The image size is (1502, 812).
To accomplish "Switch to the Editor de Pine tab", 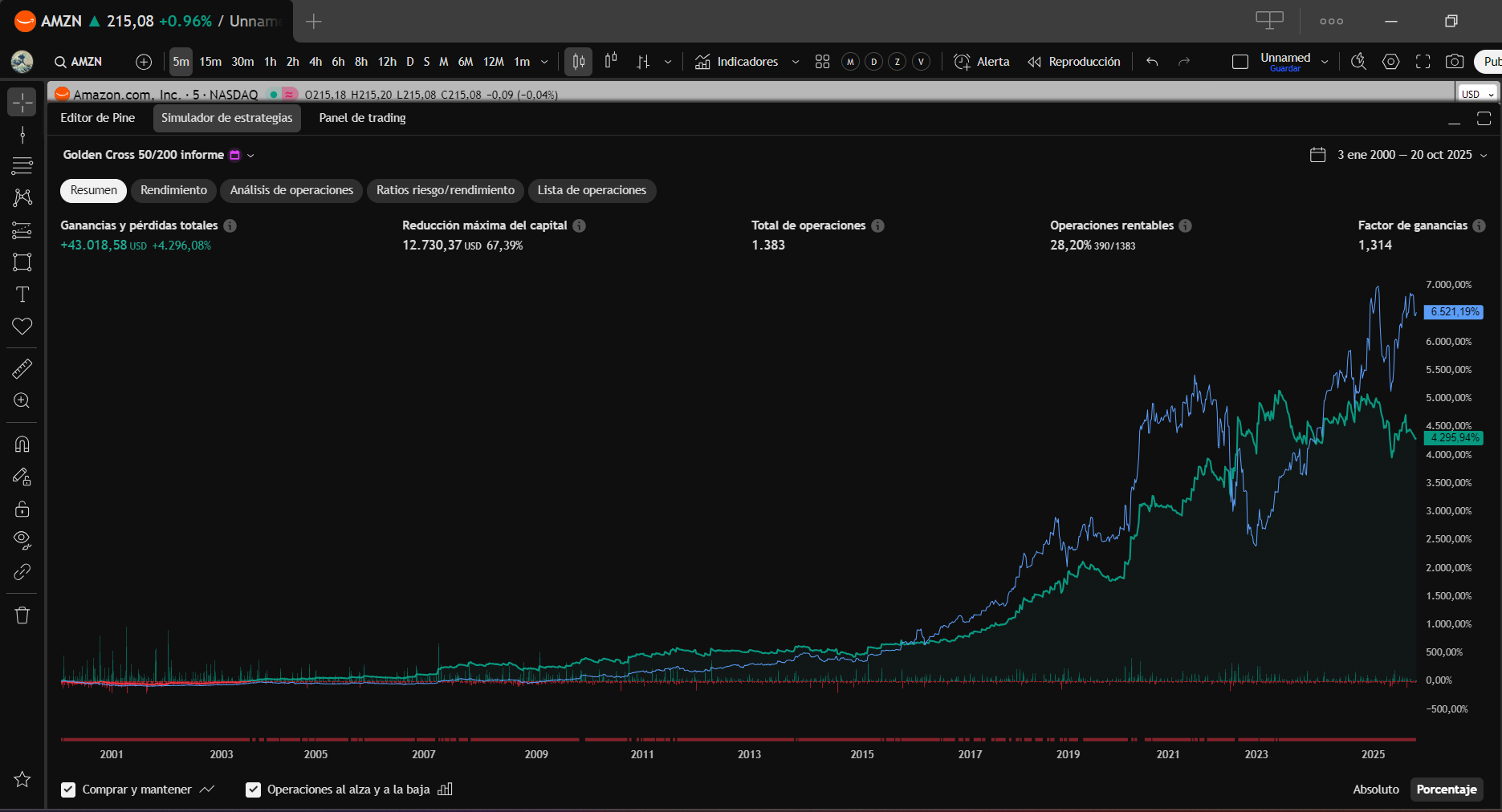I will pyautogui.click(x=98, y=118).
